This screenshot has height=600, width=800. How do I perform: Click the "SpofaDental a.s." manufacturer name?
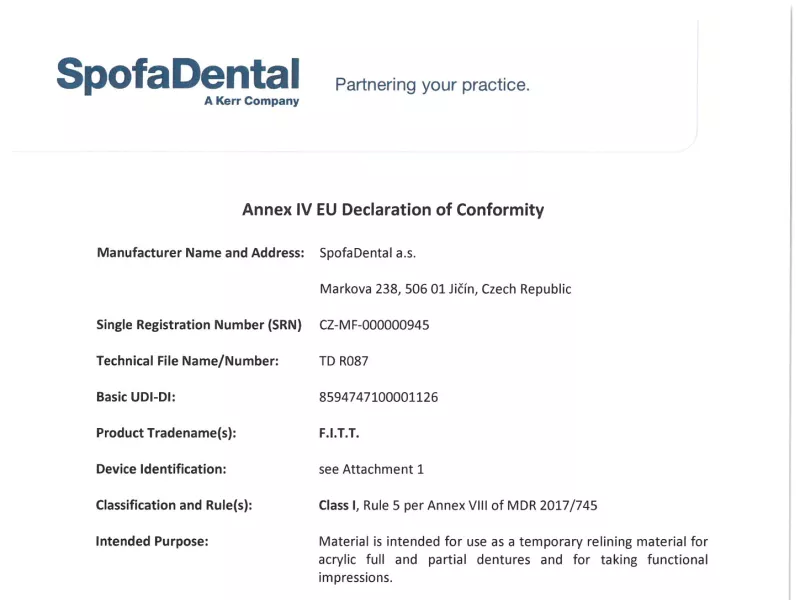tap(367, 253)
